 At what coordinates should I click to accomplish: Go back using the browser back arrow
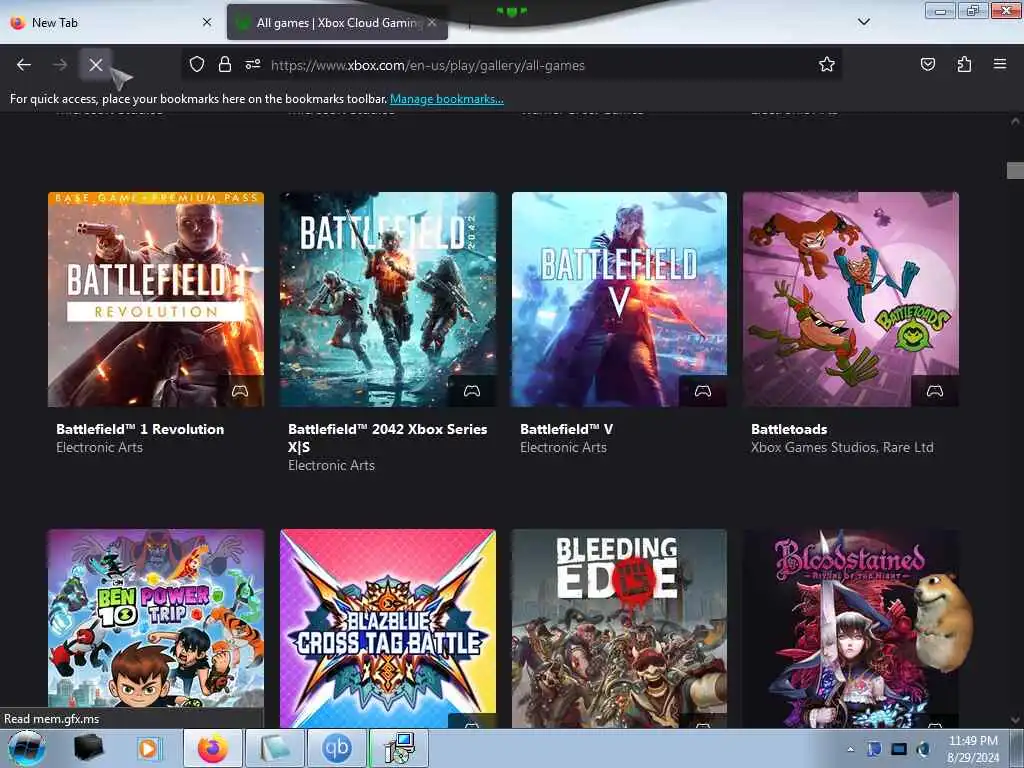coord(24,65)
